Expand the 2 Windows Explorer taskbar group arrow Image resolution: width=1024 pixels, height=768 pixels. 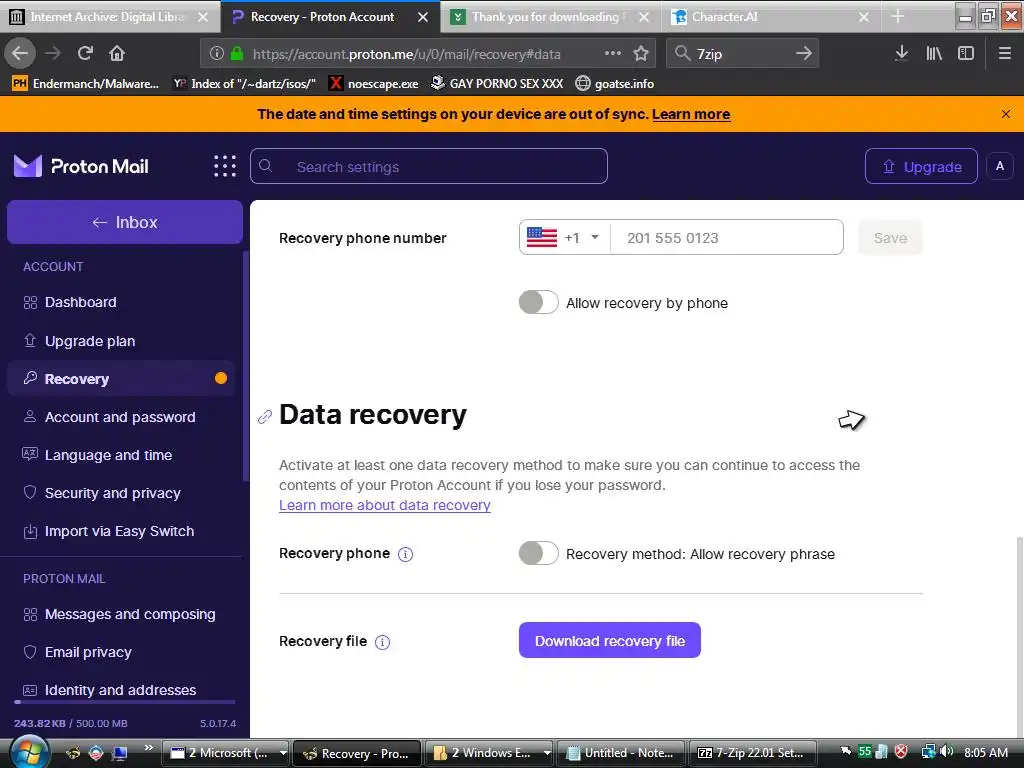[546, 753]
